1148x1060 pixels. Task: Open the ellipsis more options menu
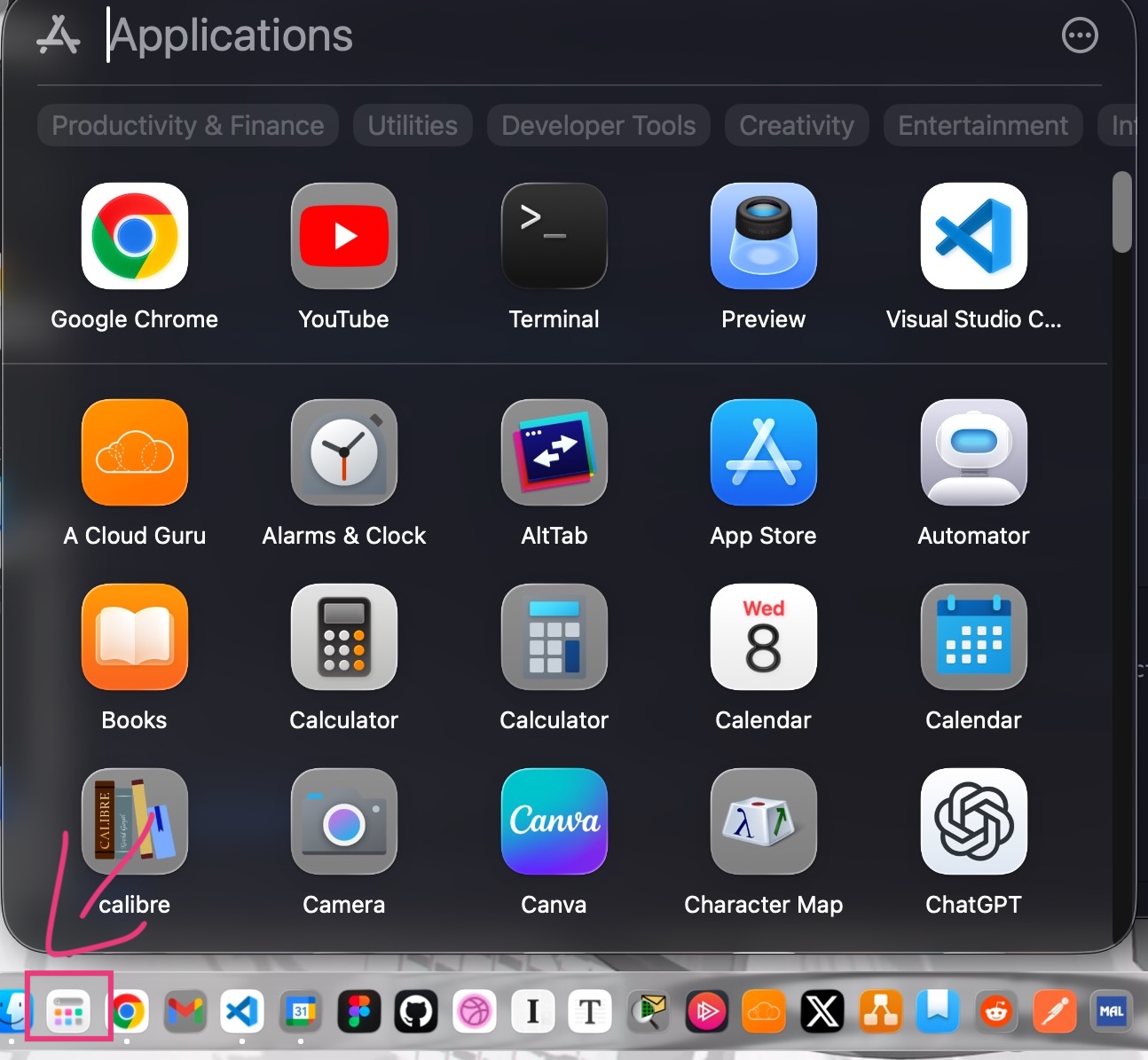pos(1079,36)
